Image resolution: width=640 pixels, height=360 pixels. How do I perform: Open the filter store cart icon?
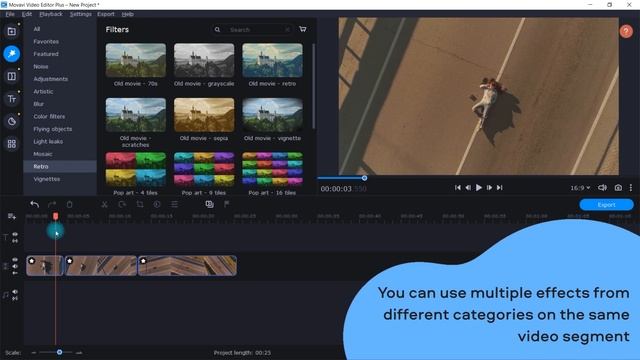302,29
